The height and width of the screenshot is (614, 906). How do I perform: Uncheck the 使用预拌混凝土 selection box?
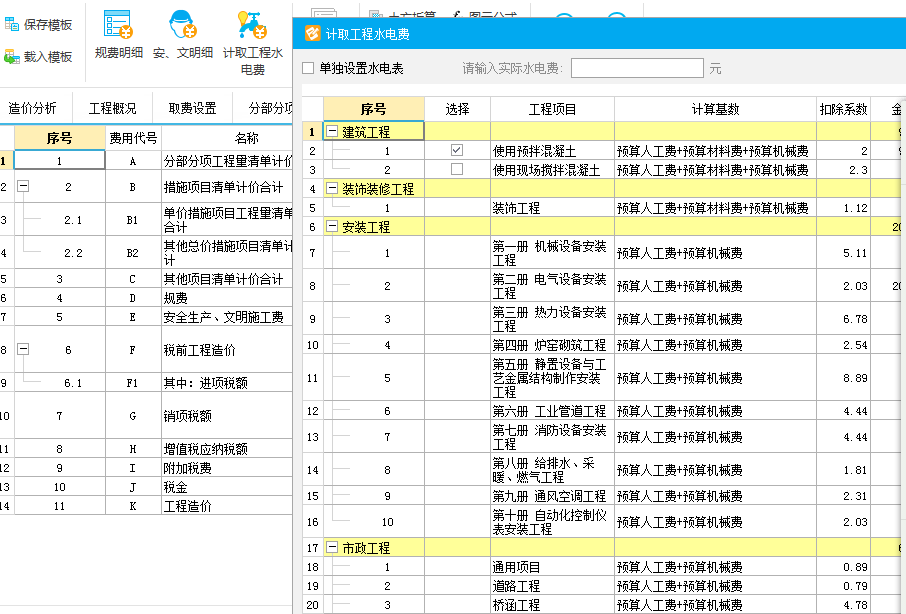coord(456,150)
